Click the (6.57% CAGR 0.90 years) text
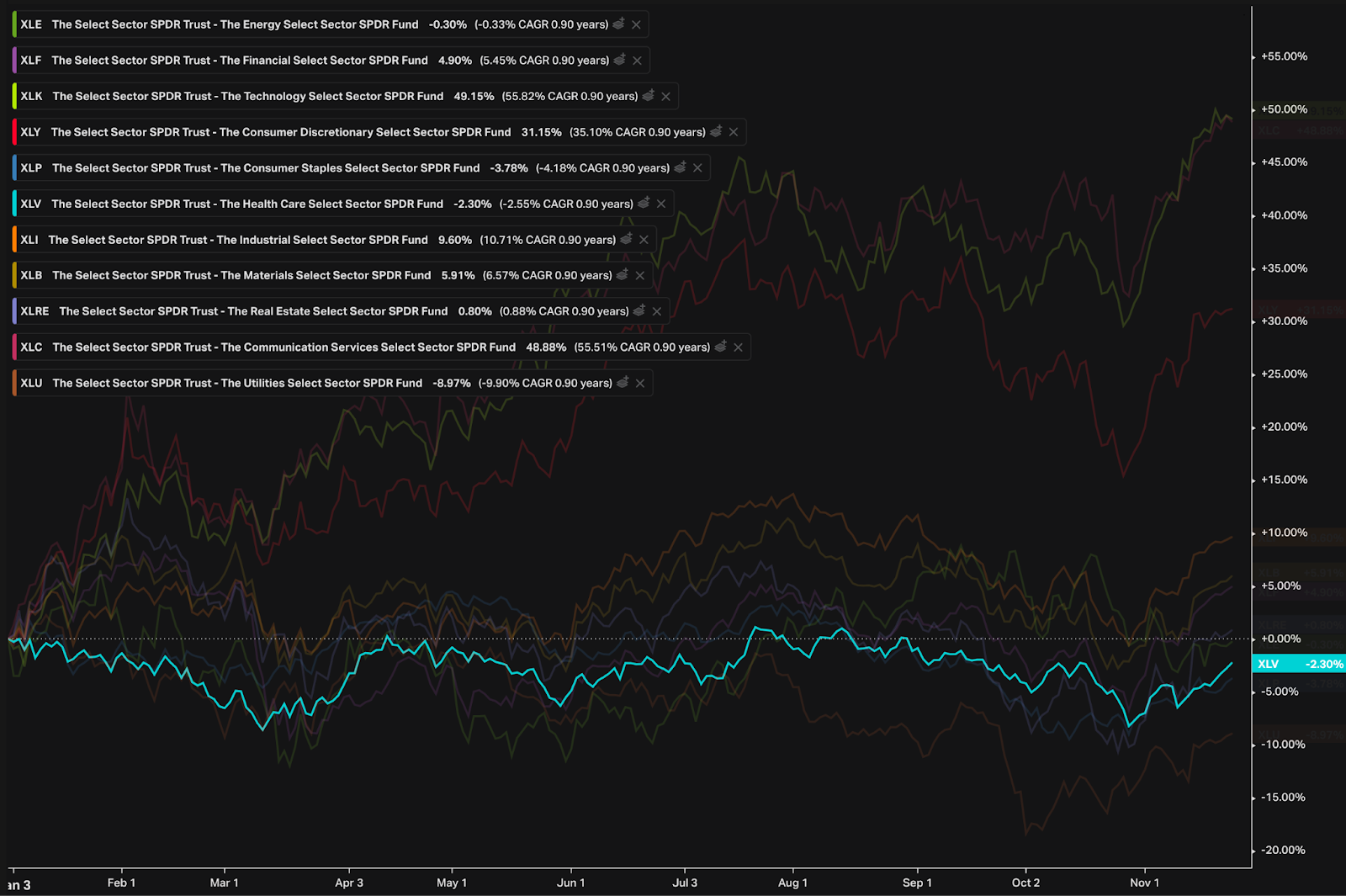The height and width of the screenshot is (896, 1346). tap(548, 275)
